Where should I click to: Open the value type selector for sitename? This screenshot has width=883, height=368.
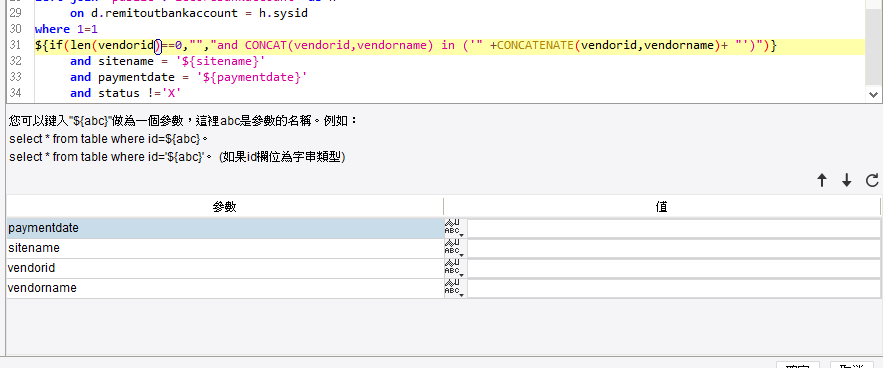click(x=454, y=249)
